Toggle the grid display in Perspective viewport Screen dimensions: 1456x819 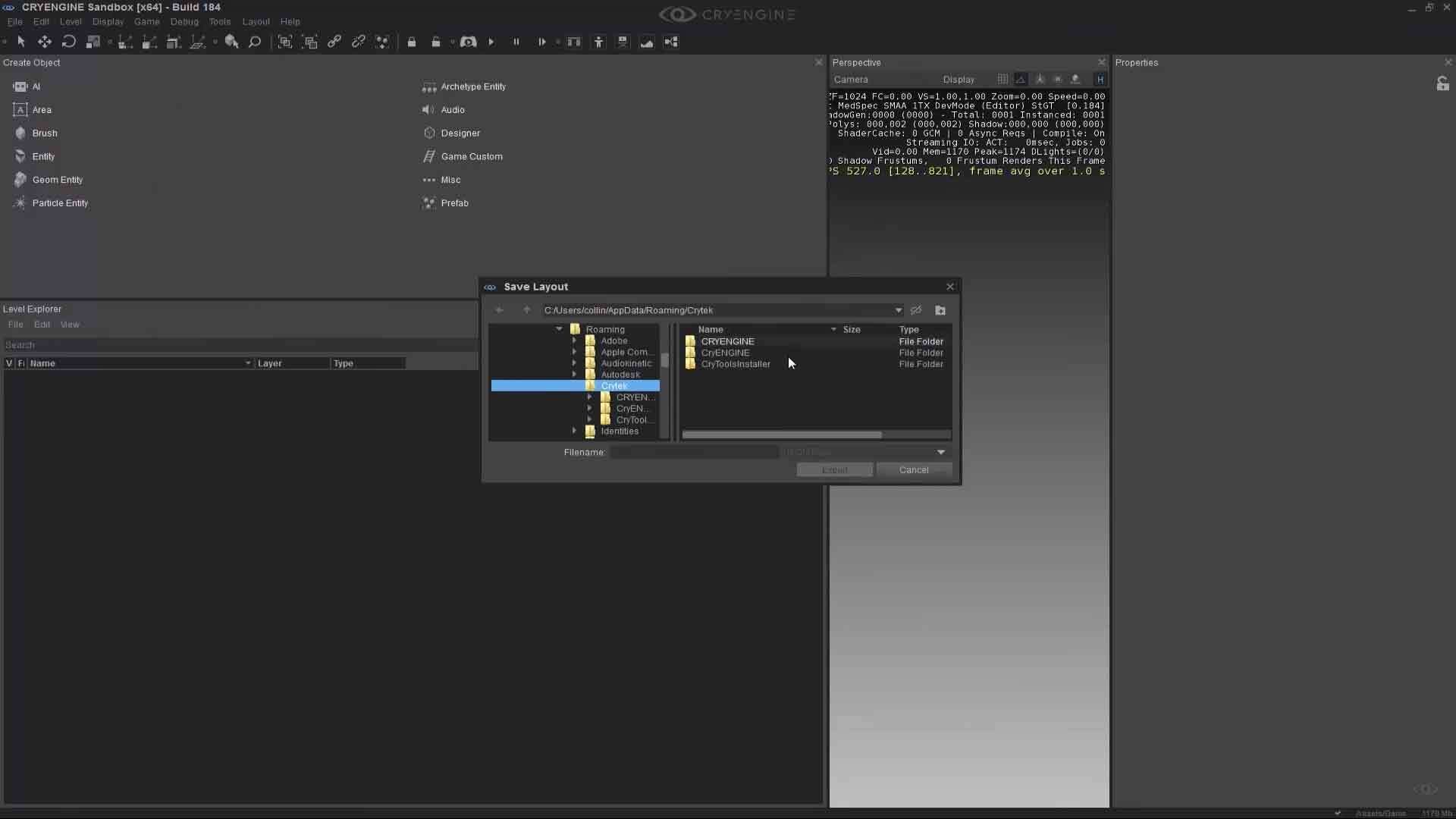click(x=1003, y=79)
